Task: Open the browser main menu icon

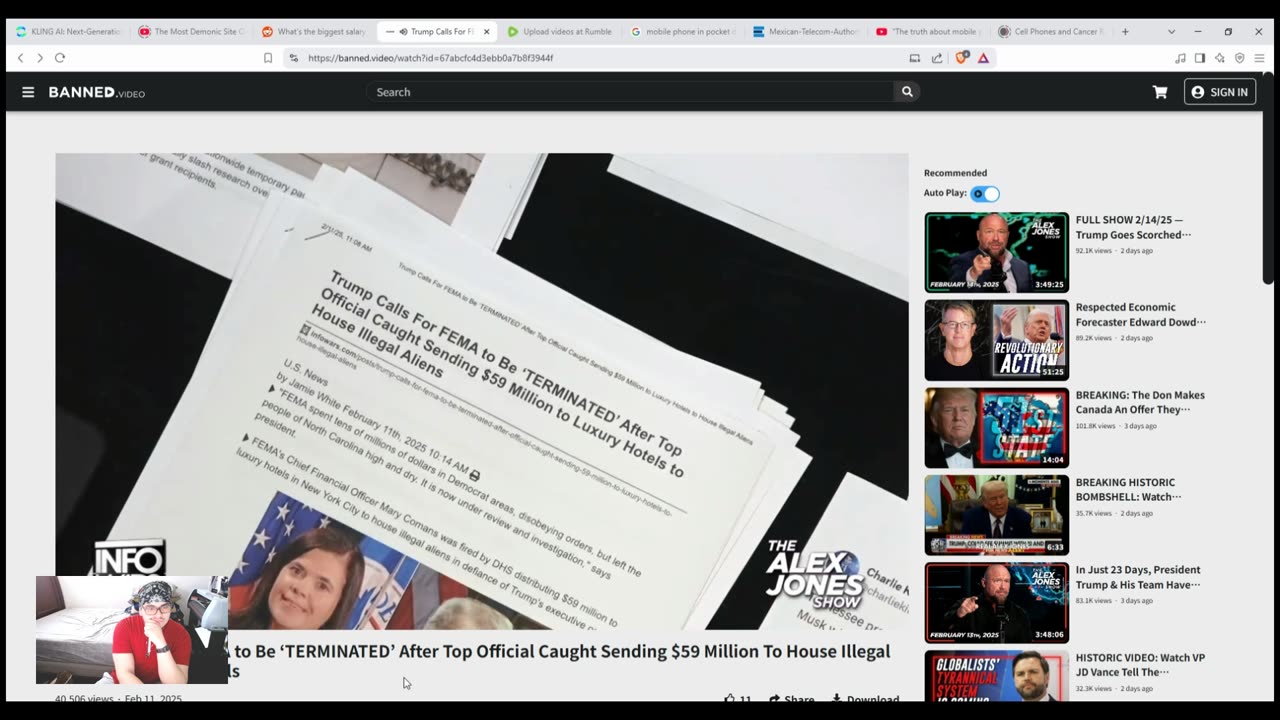Action: 1260,58
